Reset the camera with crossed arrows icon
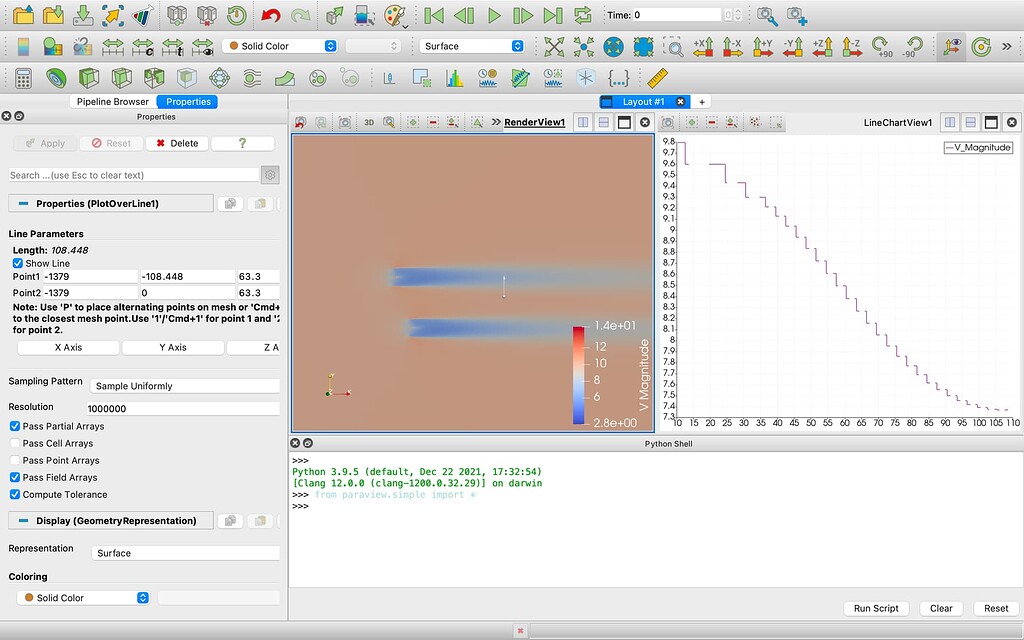 click(554, 46)
